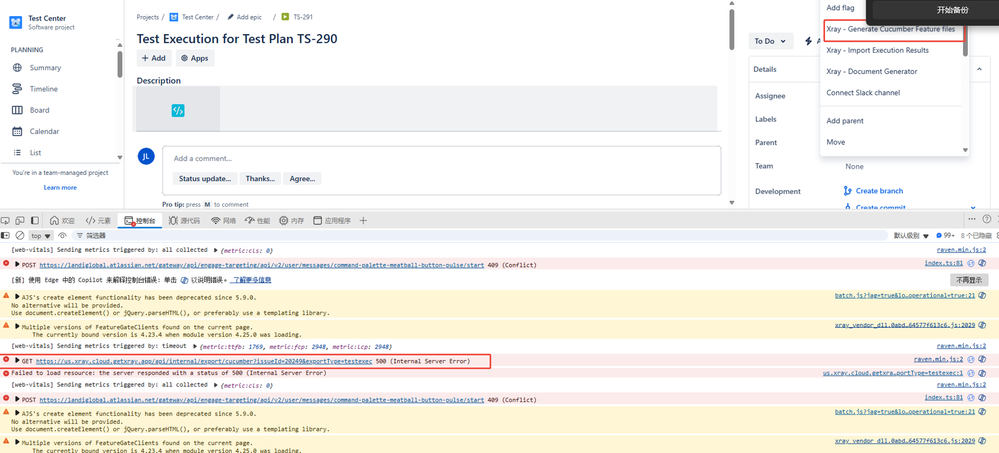This screenshot has width=999, height=453.
Task: Click the Agree... suggestion button
Action: [303, 178]
